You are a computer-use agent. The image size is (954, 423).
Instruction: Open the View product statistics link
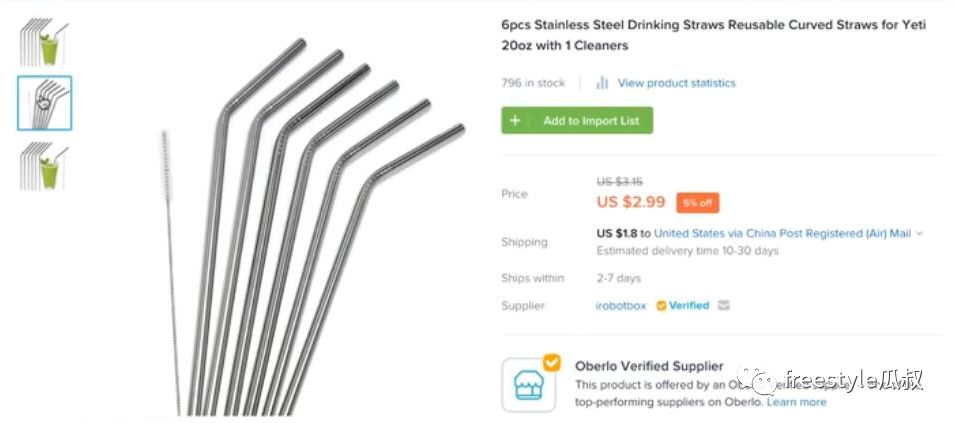[x=676, y=83]
